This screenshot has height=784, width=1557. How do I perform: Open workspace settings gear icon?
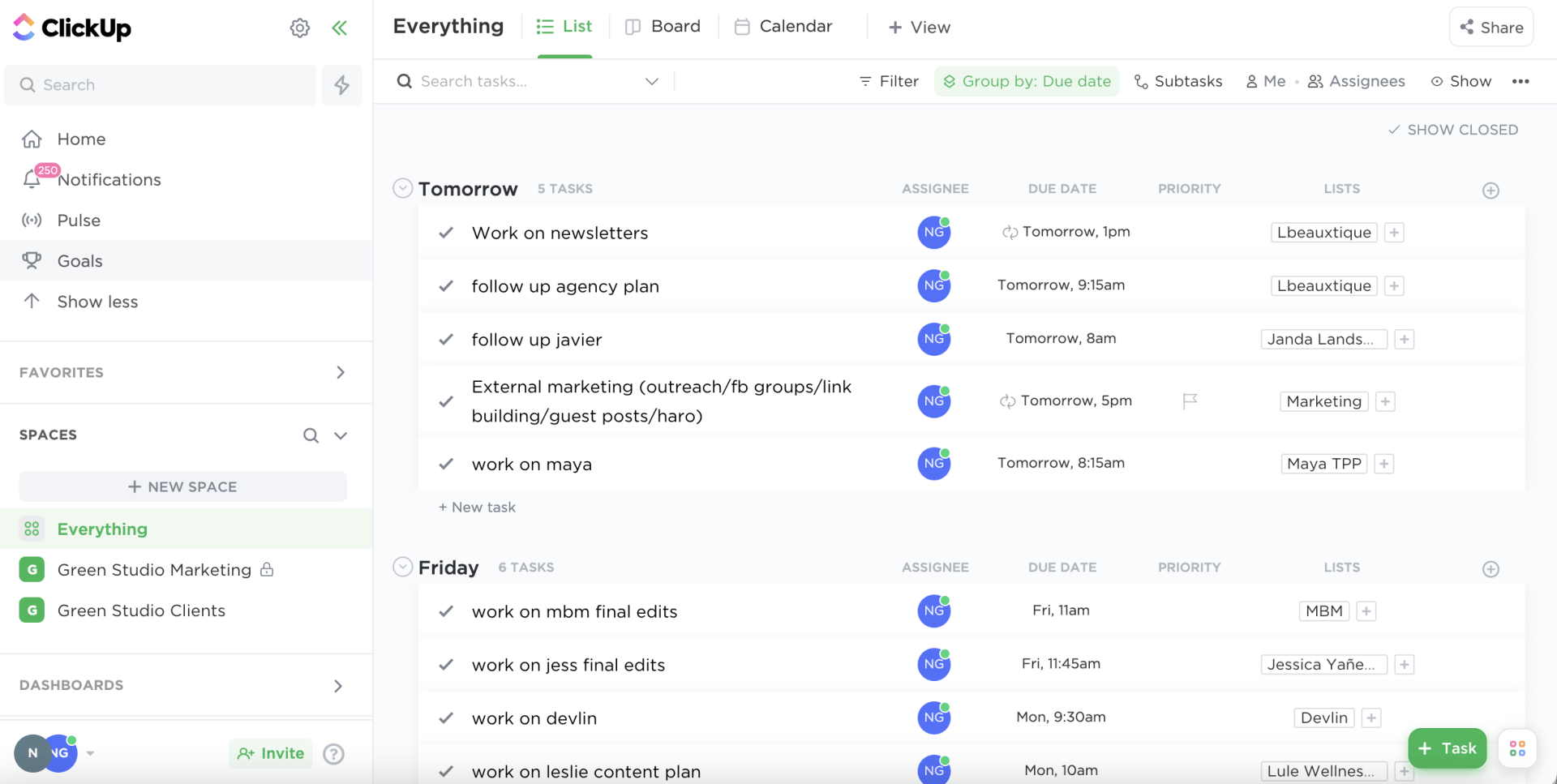[299, 27]
